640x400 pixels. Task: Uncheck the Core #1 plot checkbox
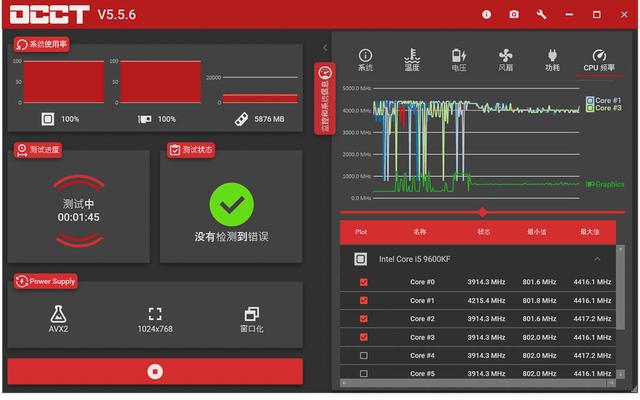[x=364, y=300]
